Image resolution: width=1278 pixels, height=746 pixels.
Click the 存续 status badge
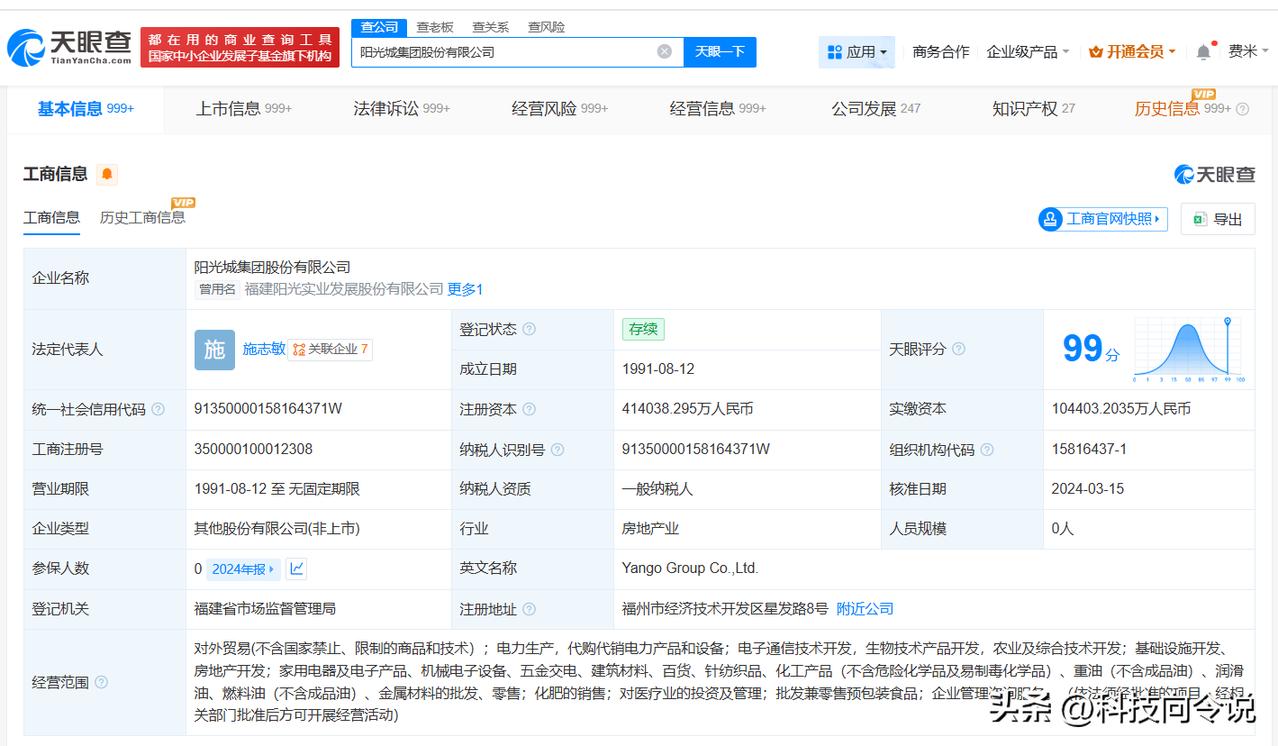tap(642, 329)
